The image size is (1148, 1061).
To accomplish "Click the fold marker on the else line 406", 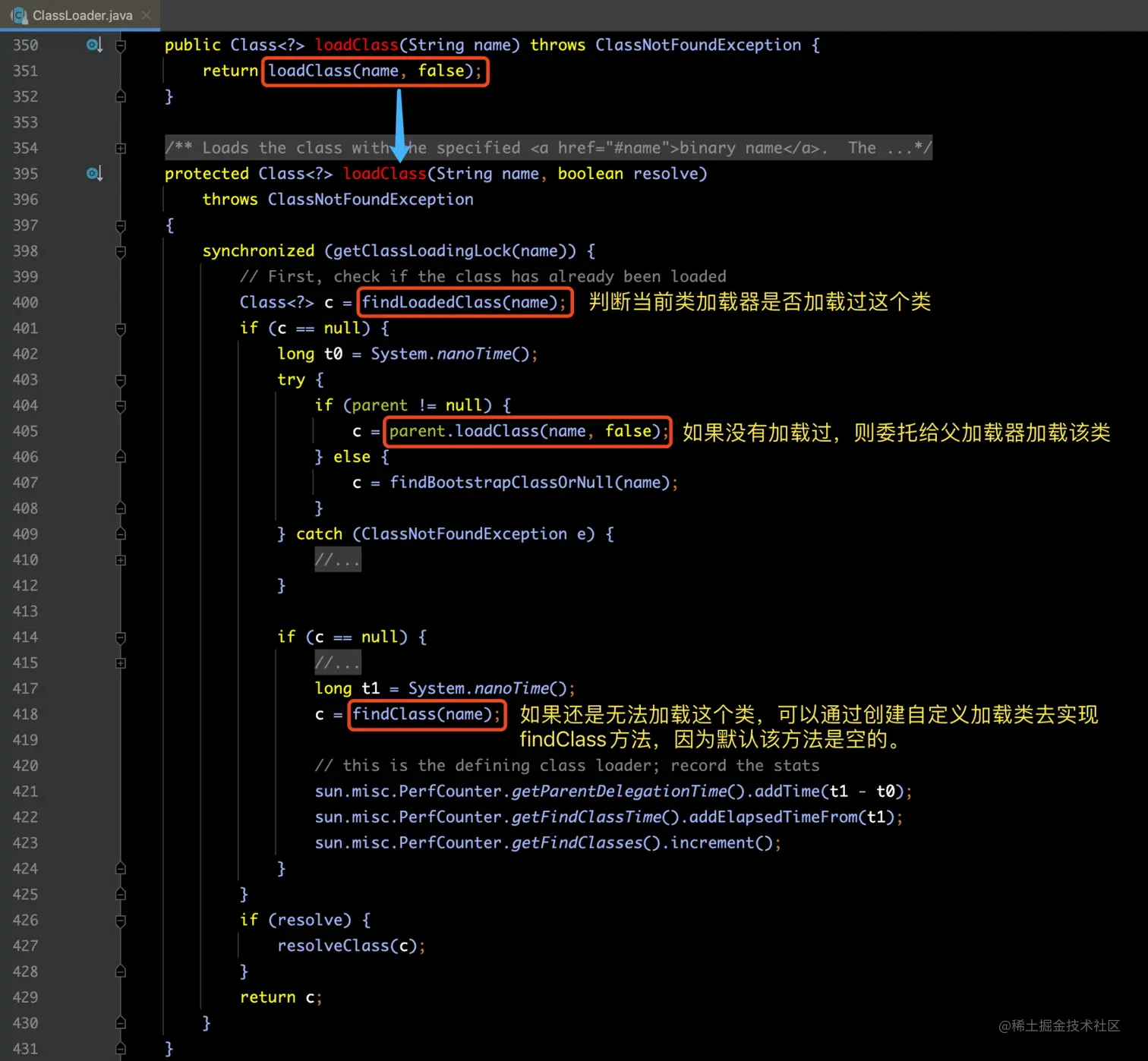I will [121, 457].
